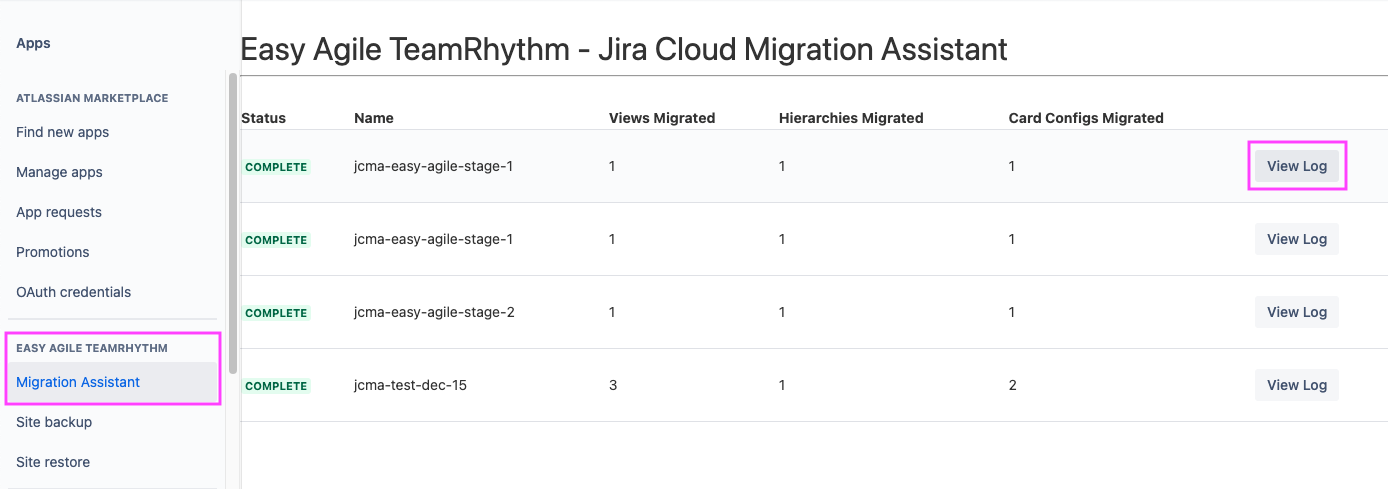Open the Site backup page
The image size is (1388, 489).
point(54,422)
